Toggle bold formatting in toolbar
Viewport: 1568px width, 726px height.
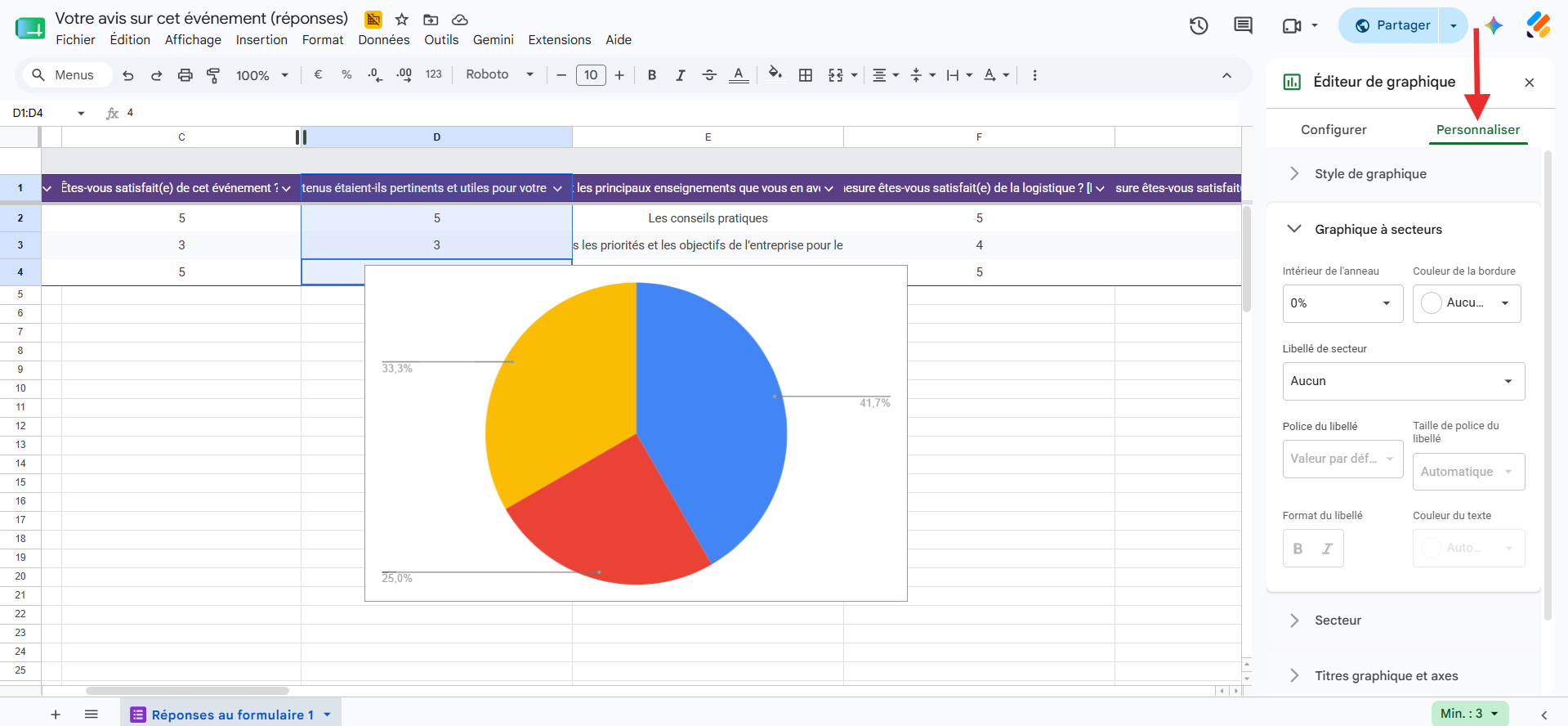coord(652,75)
